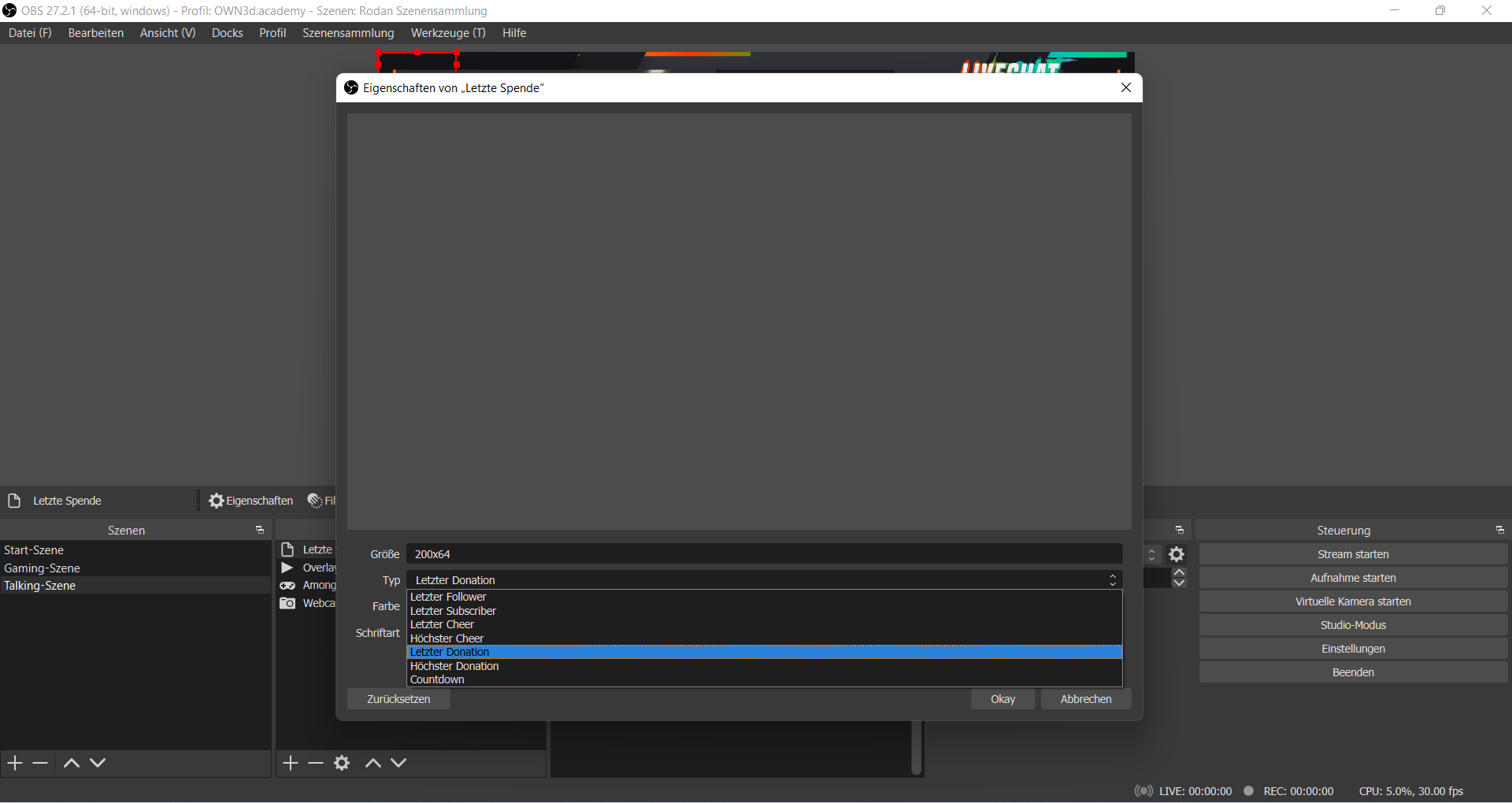Choose Höchster Donation in the dropdown
1512x803 pixels.
[x=454, y=666]
